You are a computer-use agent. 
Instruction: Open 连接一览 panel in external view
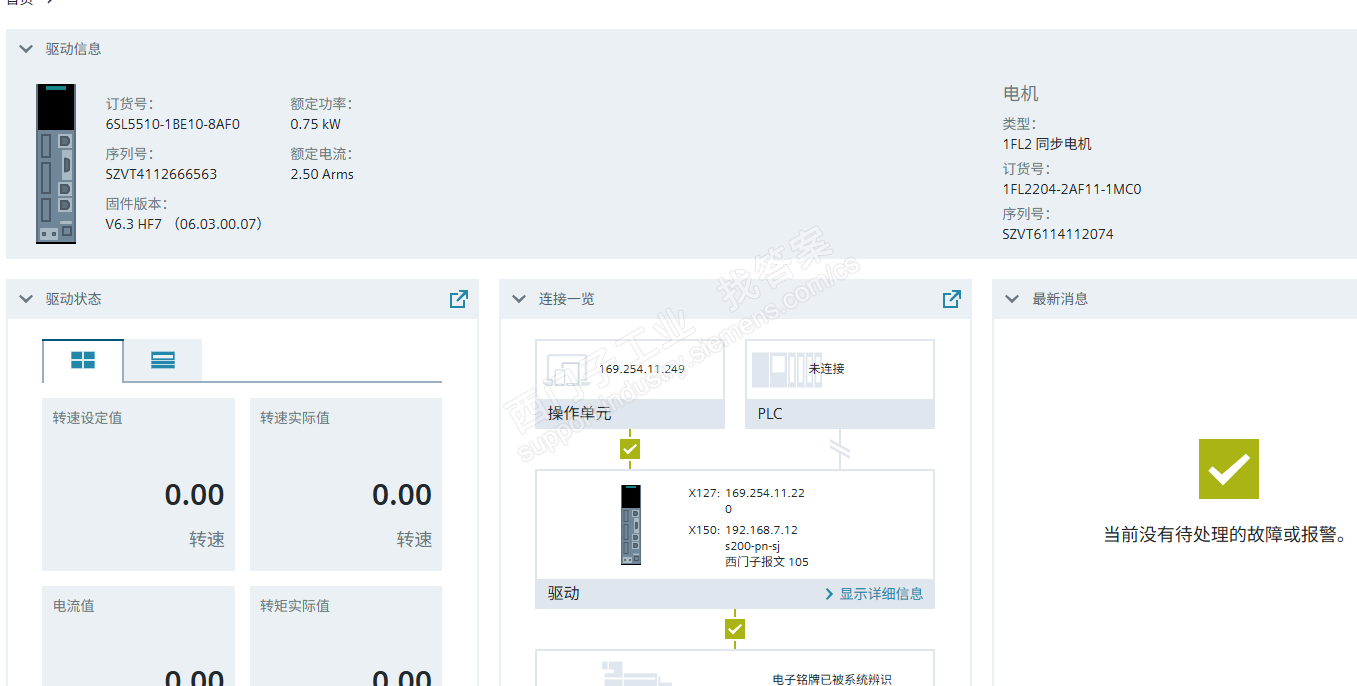pos(951,299)
